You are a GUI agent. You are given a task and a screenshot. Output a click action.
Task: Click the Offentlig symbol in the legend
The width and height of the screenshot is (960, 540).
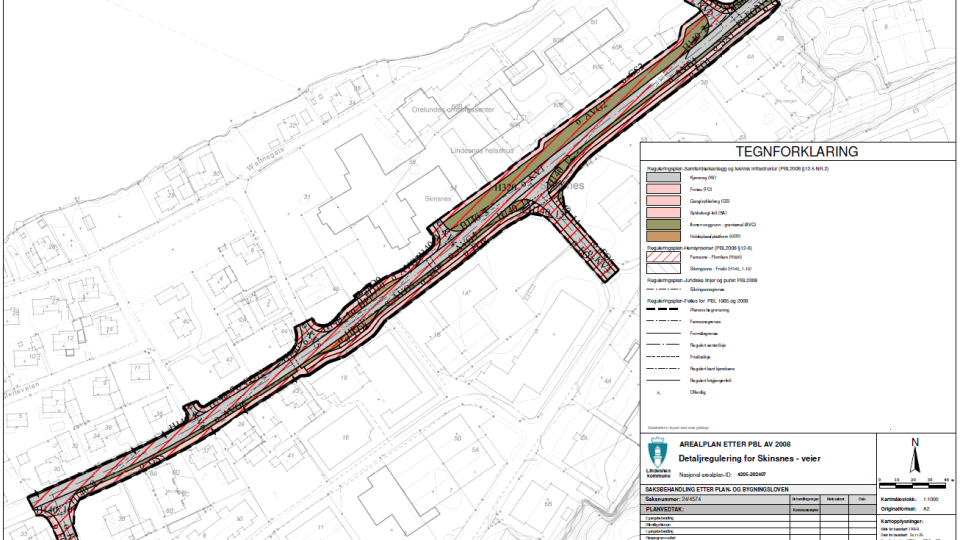pos(660,392)
